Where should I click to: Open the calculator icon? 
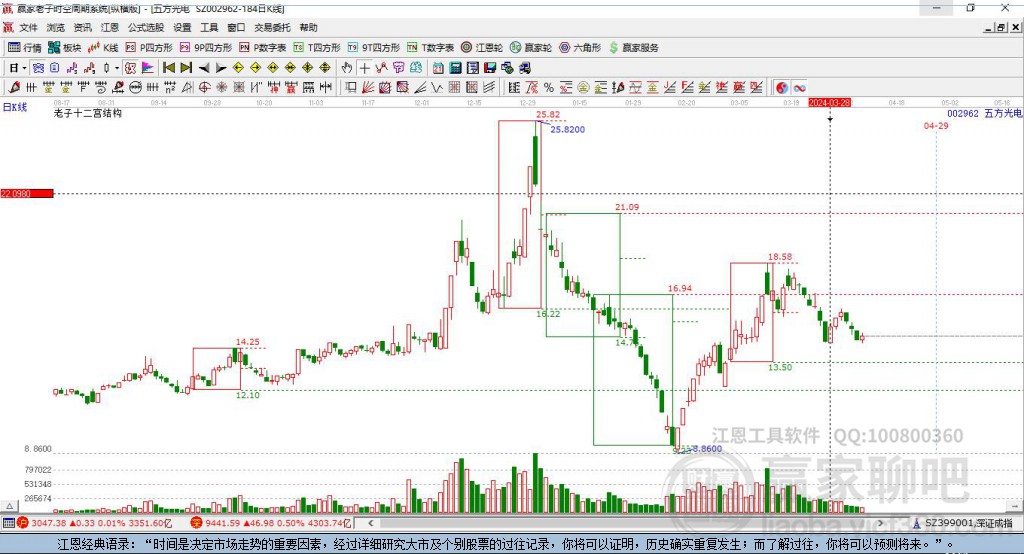pos(455,68)
